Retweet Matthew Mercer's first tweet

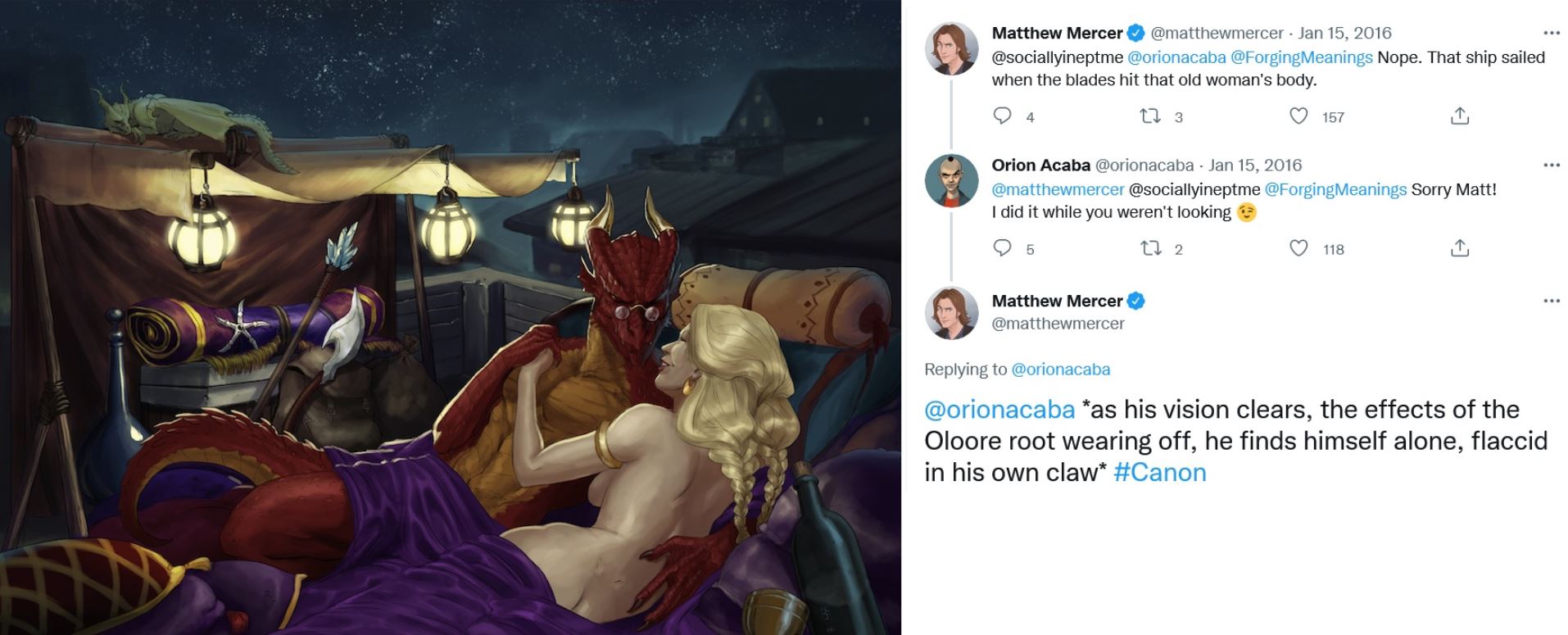point(1150,116)
